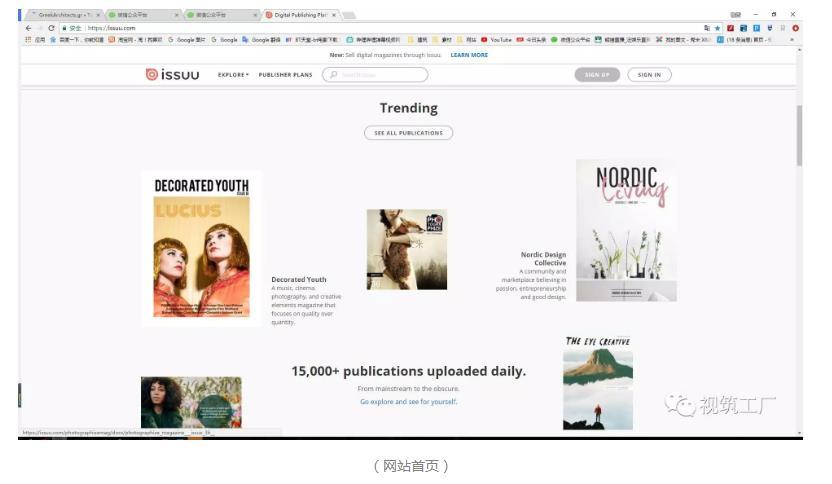The height and width of the screenshot is (484, 832).
Task: Click inside the issuu search field
Action: click(375, 75)
